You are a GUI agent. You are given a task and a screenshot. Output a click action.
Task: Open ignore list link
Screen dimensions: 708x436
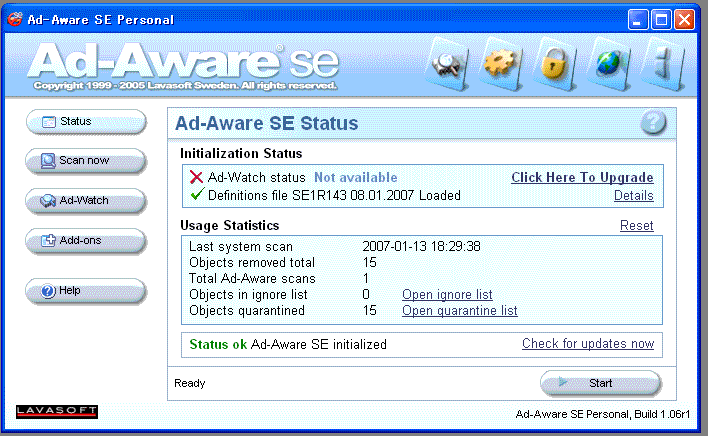447,295
